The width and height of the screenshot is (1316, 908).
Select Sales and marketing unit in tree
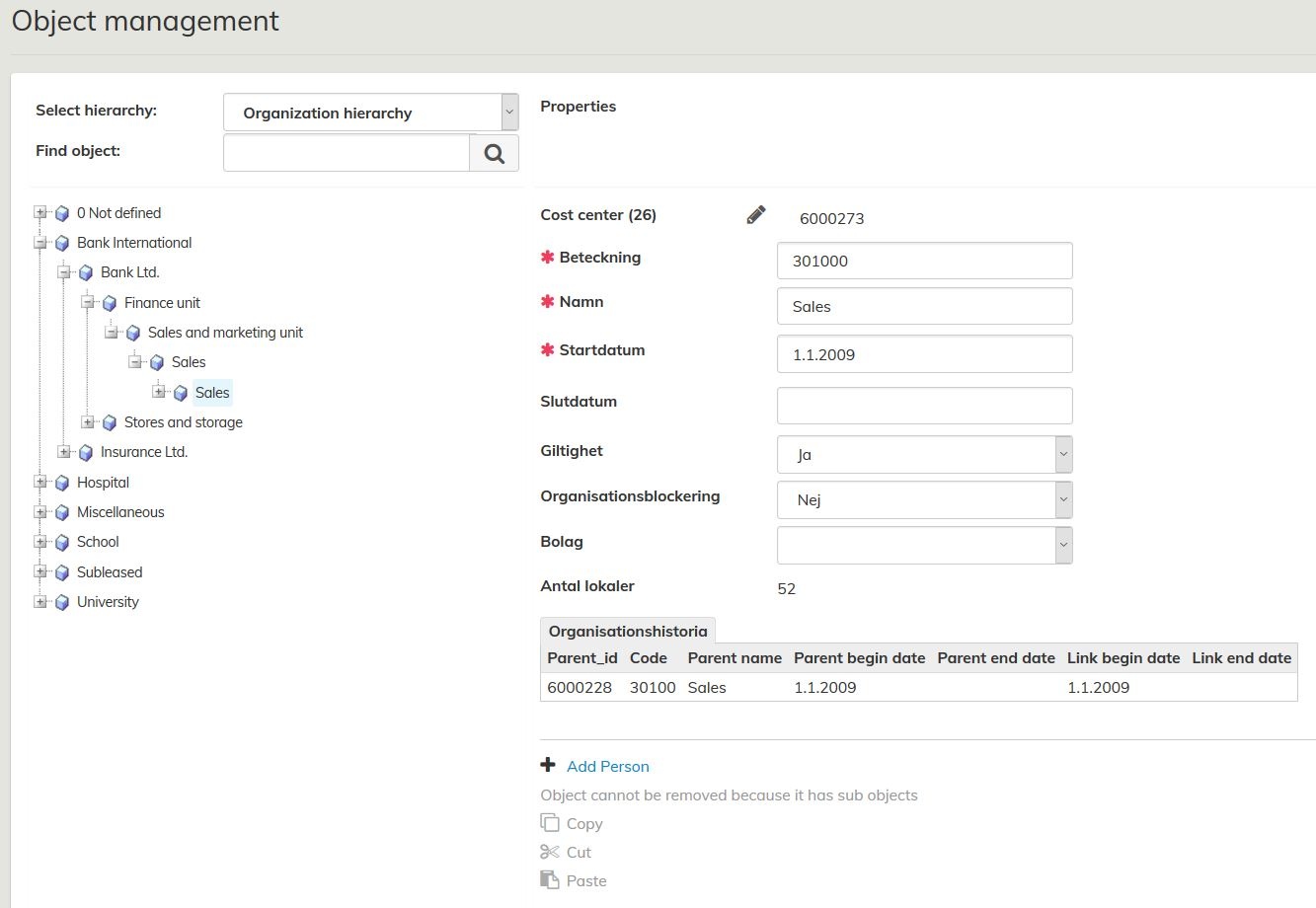225,333
